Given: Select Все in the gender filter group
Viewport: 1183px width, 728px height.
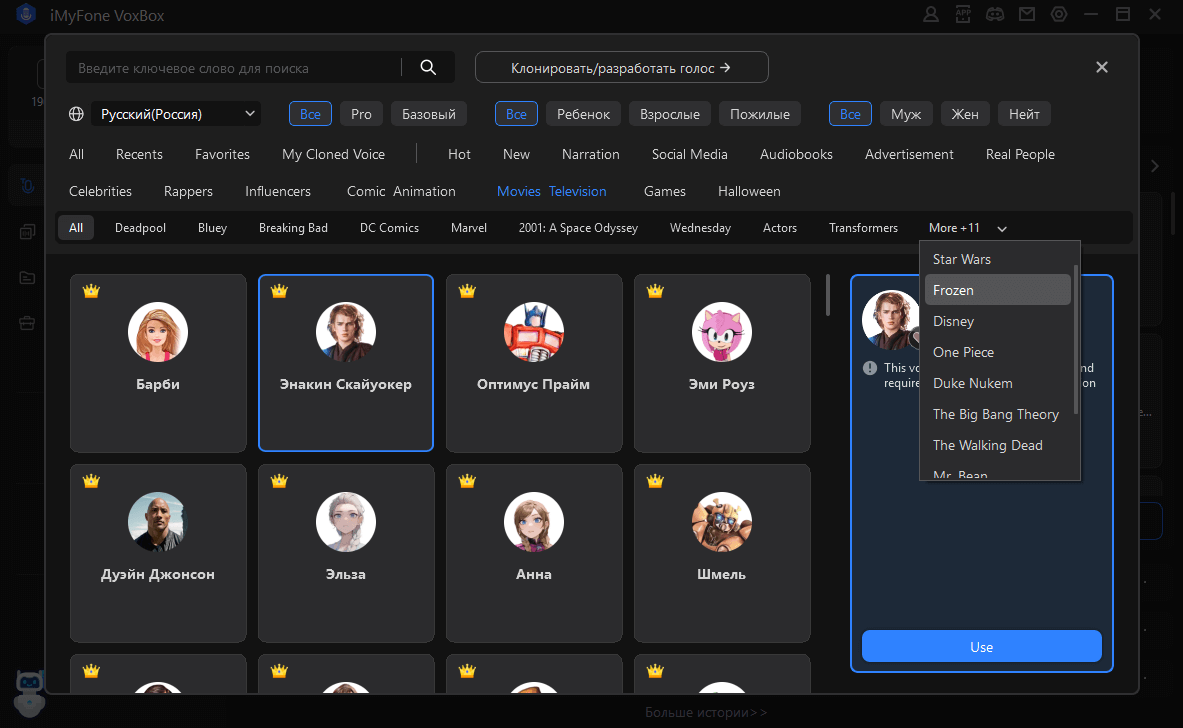Looking at the screenshot, I should (x=850, y=114).
